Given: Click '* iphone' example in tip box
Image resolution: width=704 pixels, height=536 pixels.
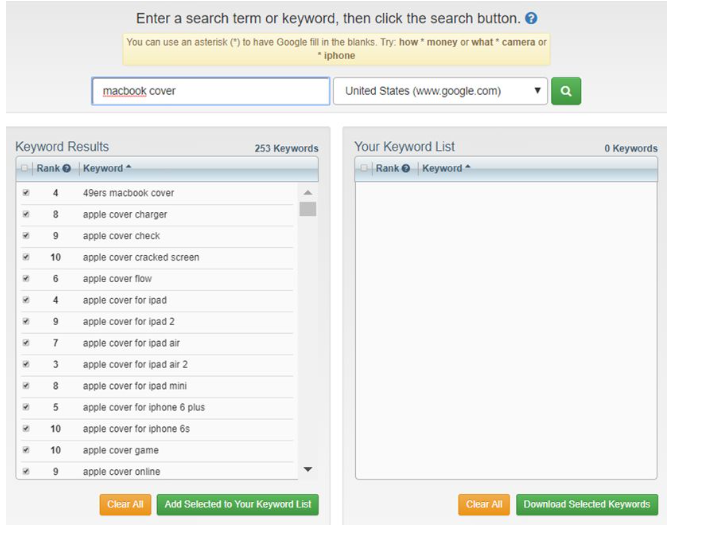Looking at the screenshot, I should (336, 56).
